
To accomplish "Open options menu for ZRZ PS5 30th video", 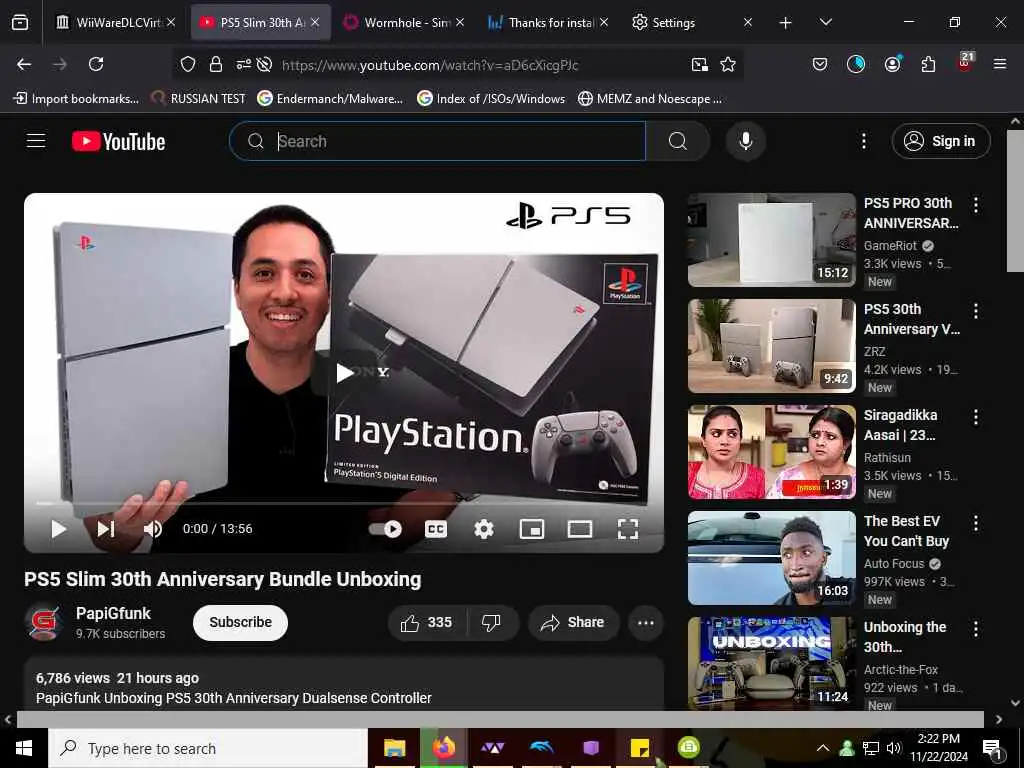I will point(976,311).
